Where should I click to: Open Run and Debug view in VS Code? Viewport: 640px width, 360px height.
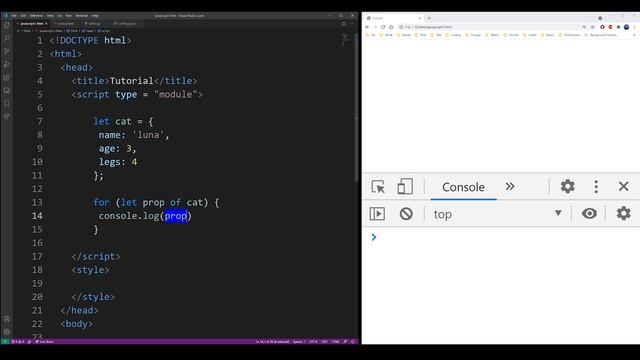click(7, 64)
